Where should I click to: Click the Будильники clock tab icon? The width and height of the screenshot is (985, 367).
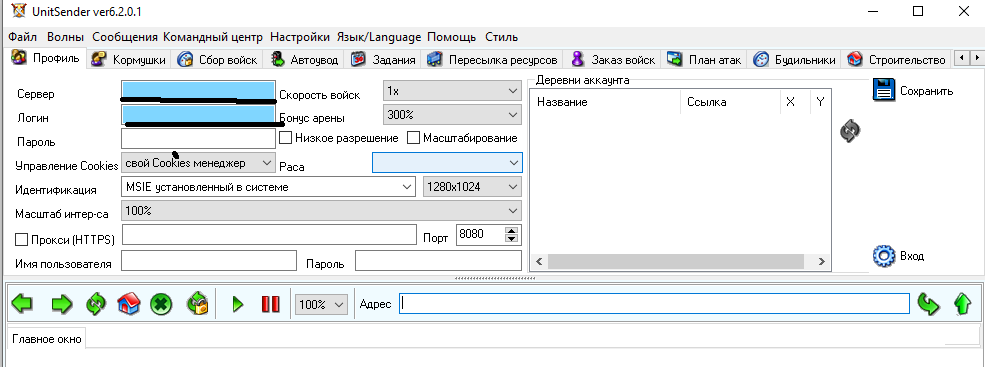click(x=761, y=60)
